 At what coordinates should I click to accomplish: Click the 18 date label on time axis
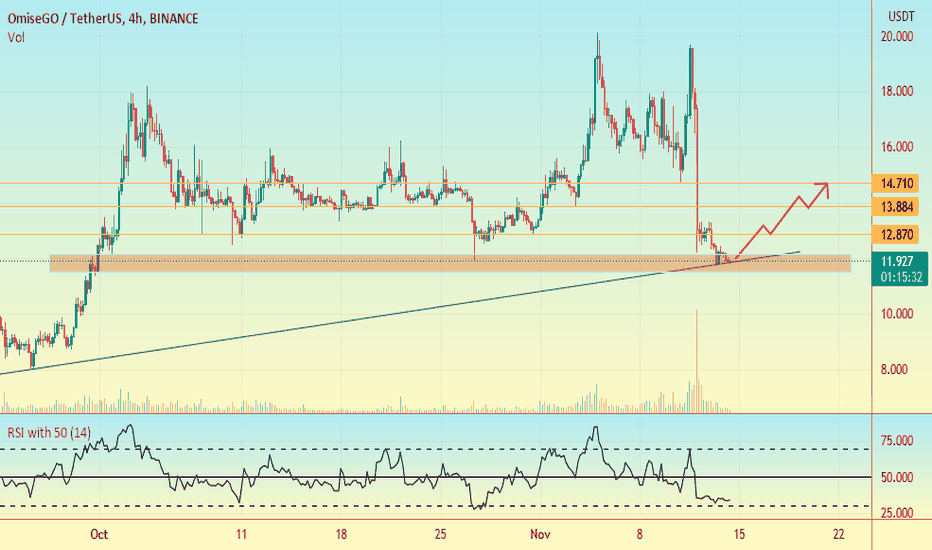(x=341, y=534)
